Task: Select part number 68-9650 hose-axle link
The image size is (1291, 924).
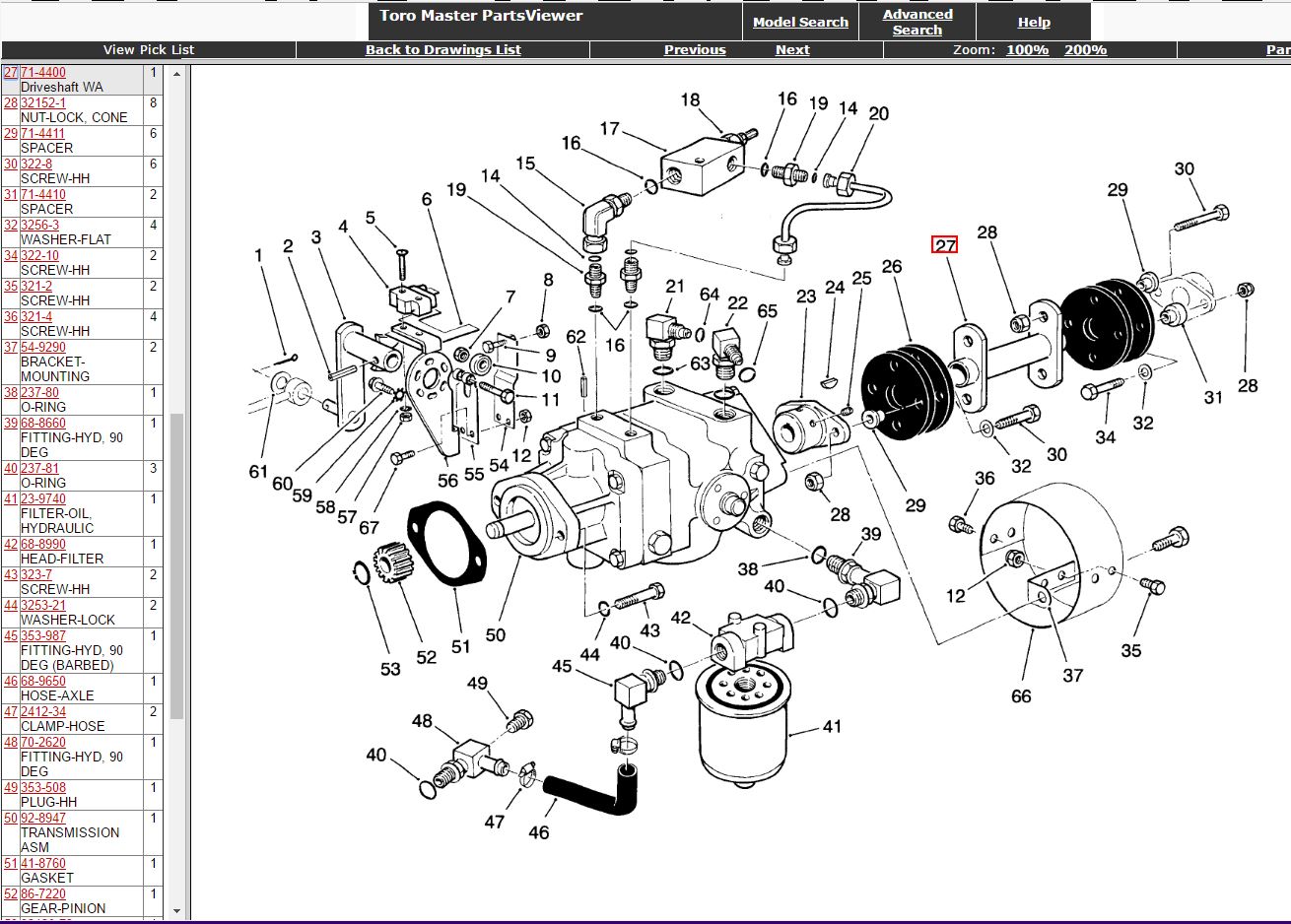Action: click(43, 681)
